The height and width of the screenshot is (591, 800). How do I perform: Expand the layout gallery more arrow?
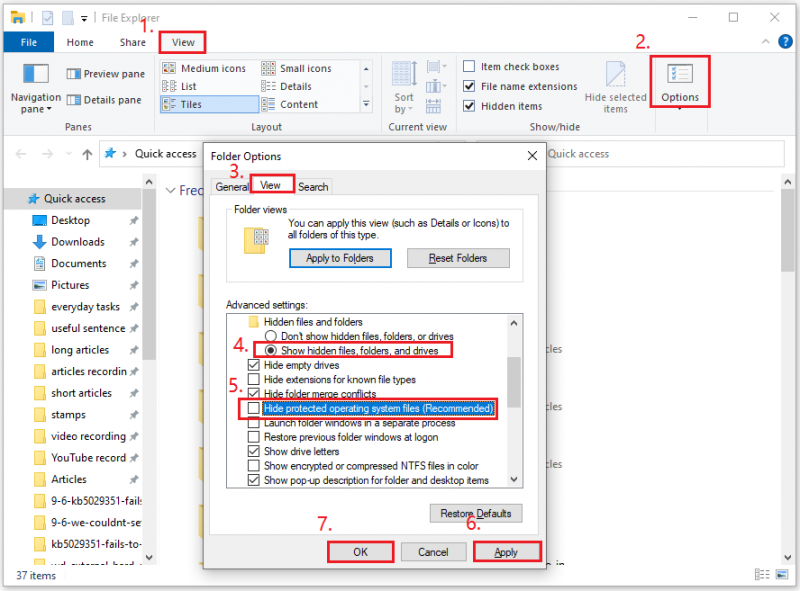point(366,104)
